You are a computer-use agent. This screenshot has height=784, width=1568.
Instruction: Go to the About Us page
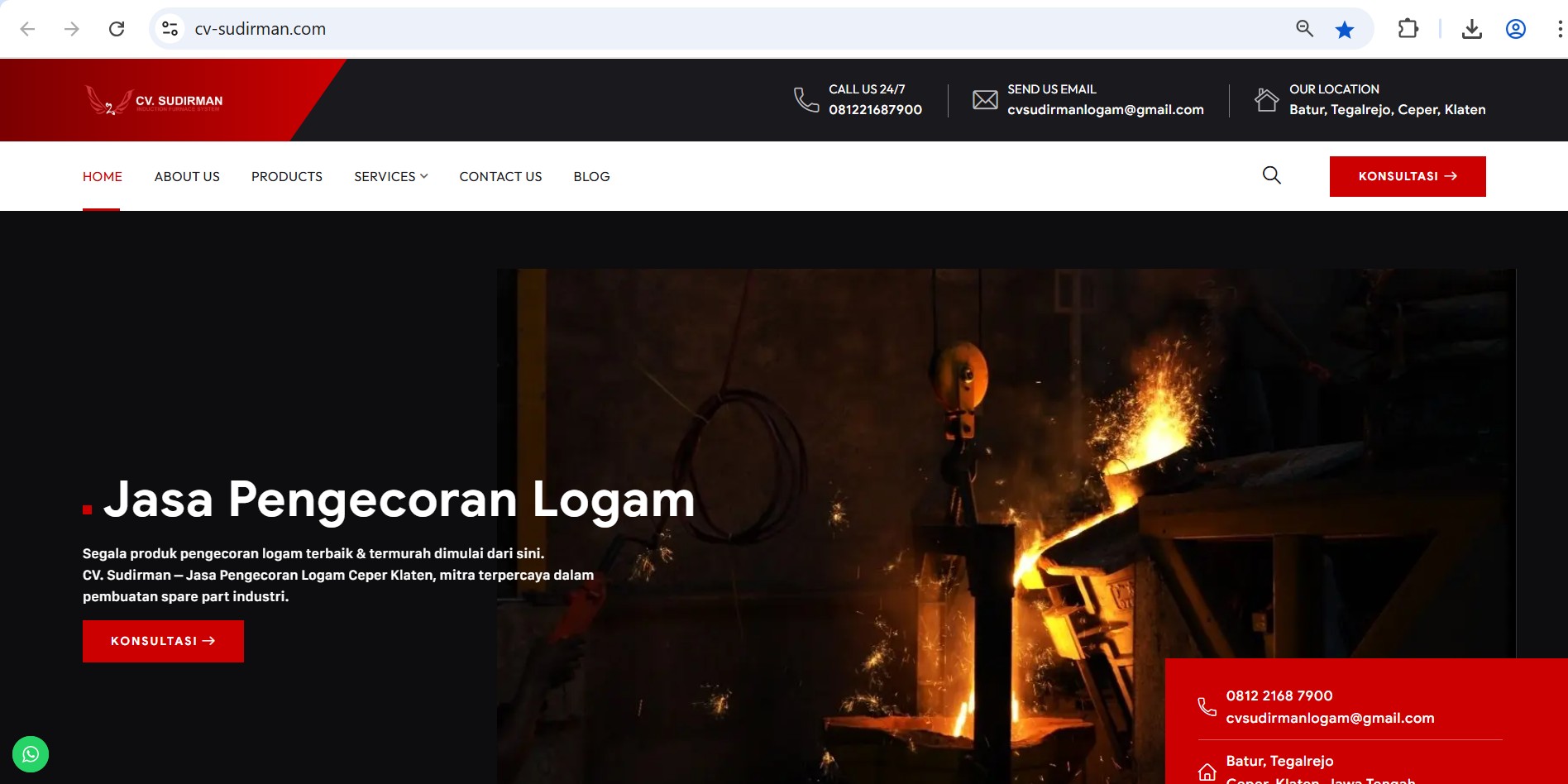tap(187, 176)
